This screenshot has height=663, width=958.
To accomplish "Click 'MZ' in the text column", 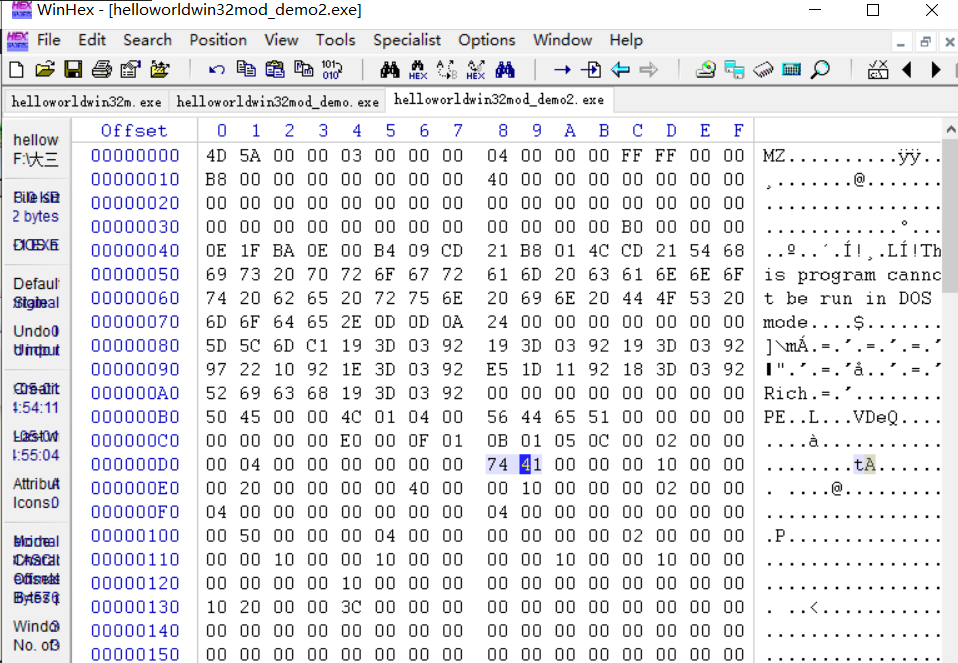I will (x=774, y=155).
